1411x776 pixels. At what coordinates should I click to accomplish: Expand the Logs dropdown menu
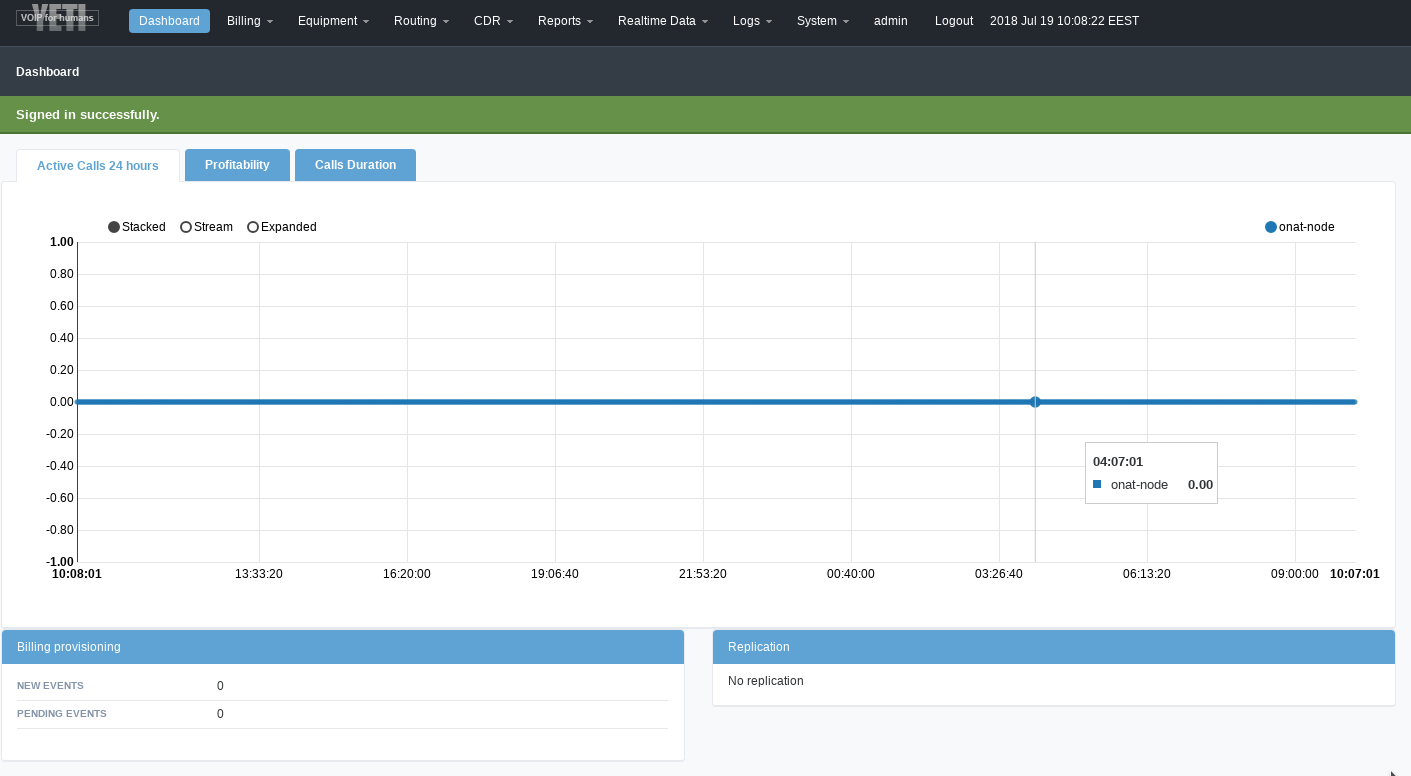(x=752, y=21)
